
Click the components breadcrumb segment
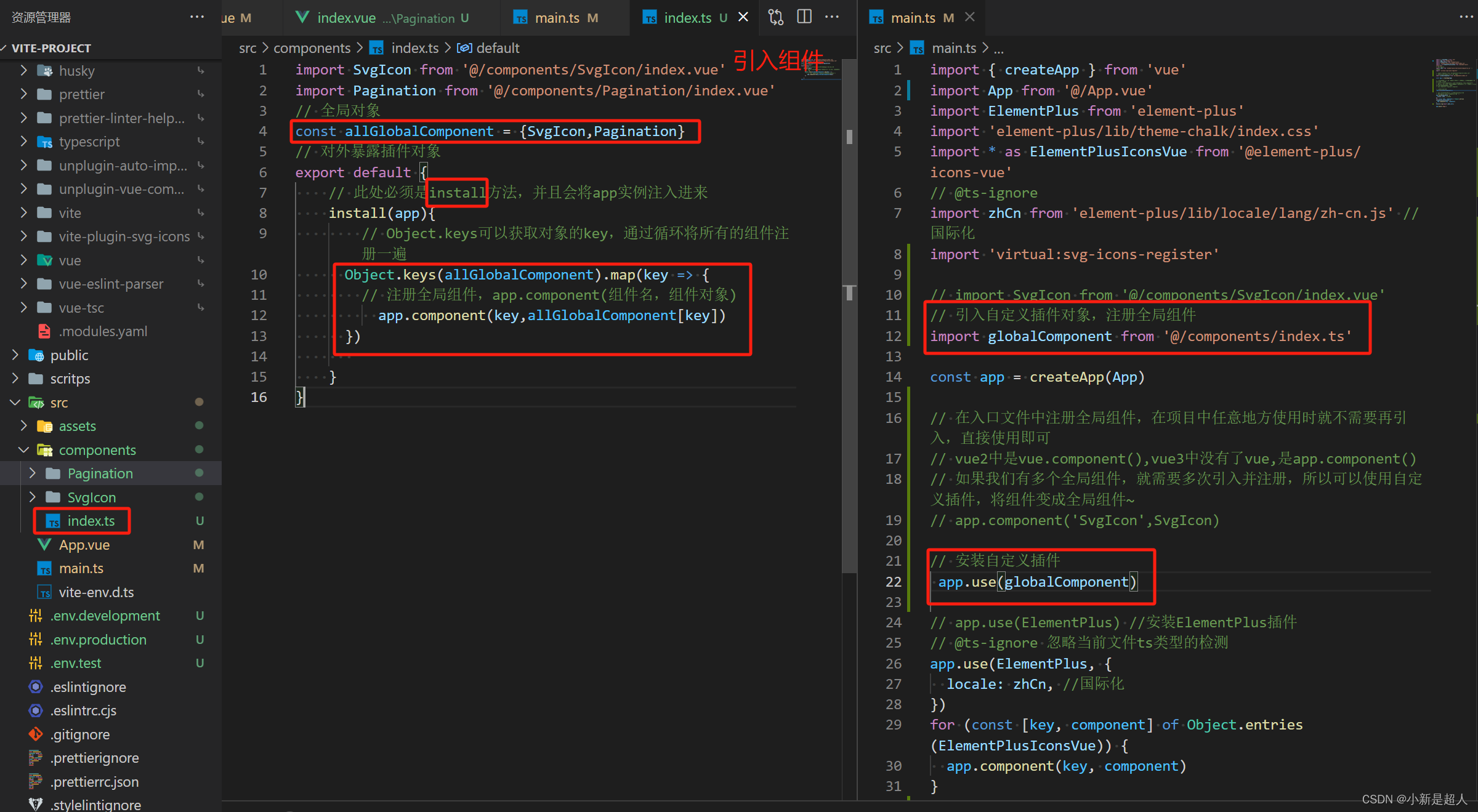click(312, 48)
